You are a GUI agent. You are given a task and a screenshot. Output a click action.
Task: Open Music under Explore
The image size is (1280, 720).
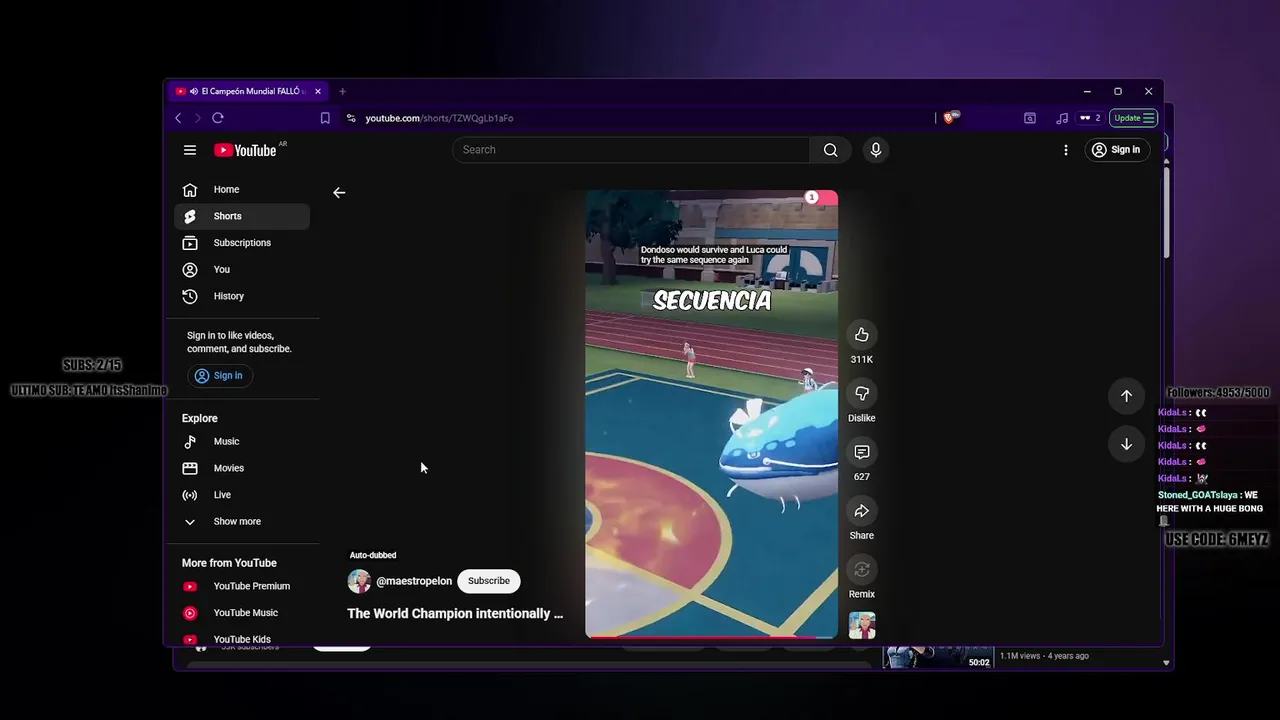coord(242,441)
